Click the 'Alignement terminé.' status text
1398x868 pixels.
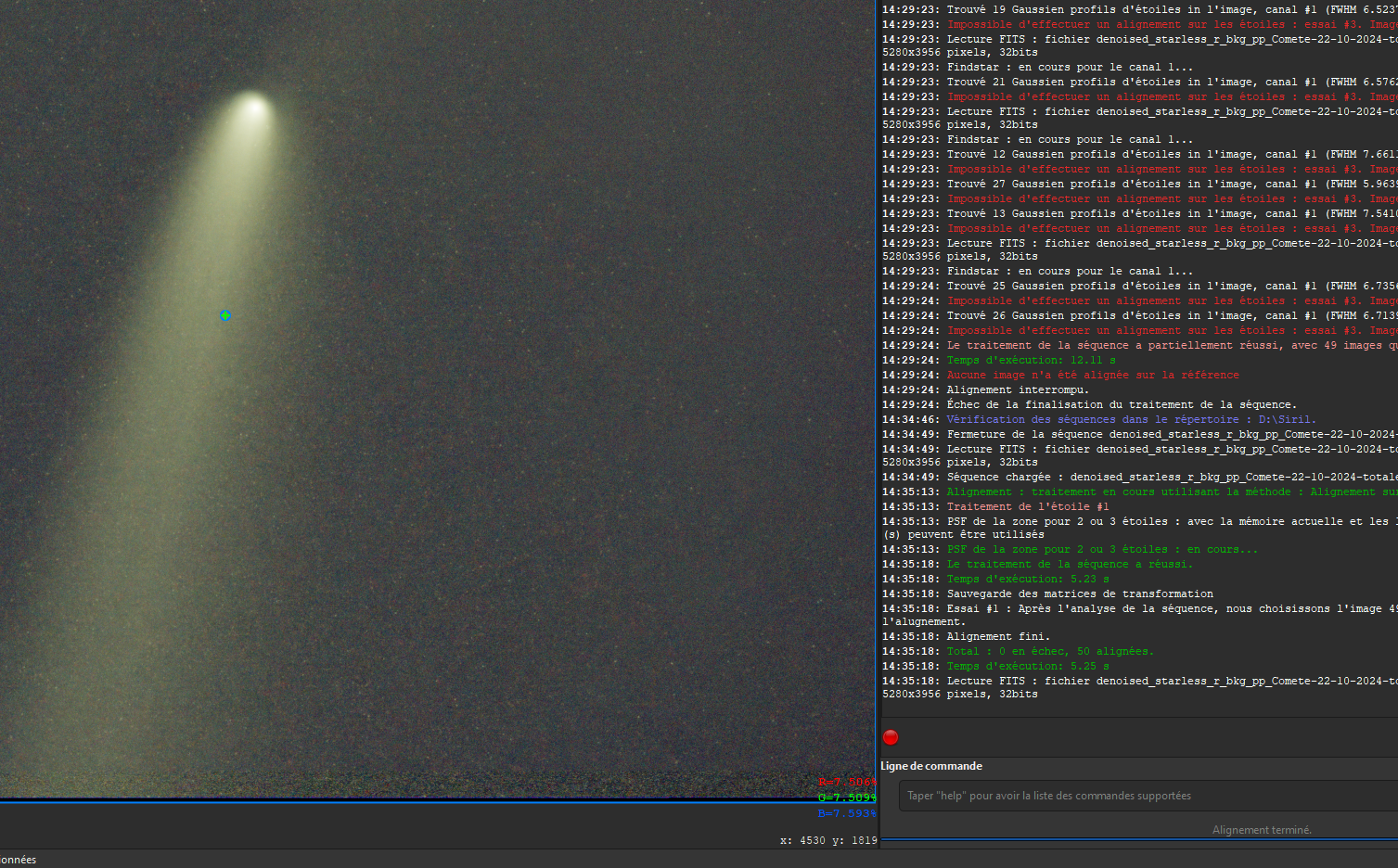(1262, 830)
